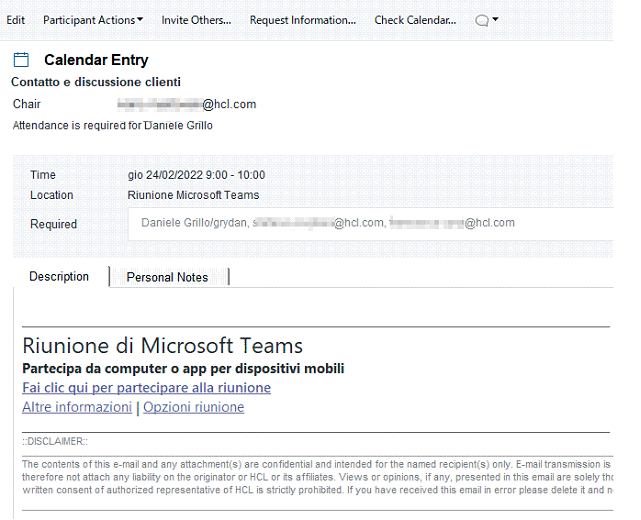Click the 'Time' field label
The height and width of the screenshot is (520, 641).
pyautogui.click(x=43, y=175)
